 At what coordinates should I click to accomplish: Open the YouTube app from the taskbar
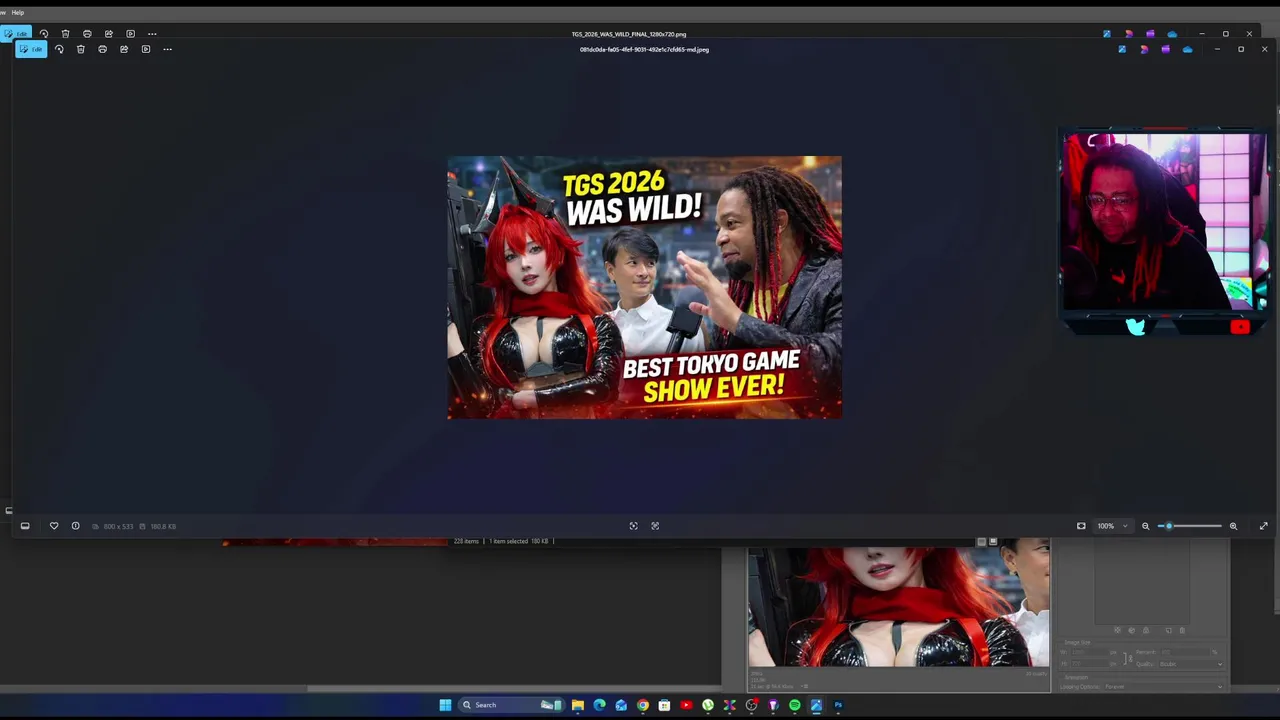point(686,705)
